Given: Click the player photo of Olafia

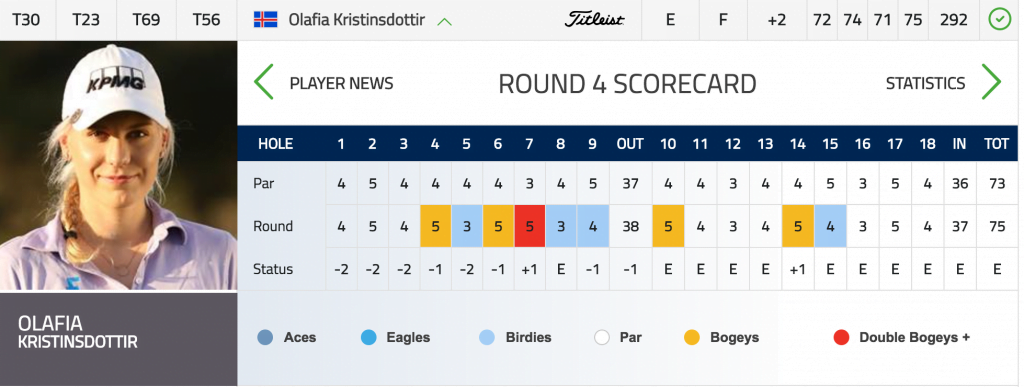Looking at the screenshot, I should tap(118, 166).
